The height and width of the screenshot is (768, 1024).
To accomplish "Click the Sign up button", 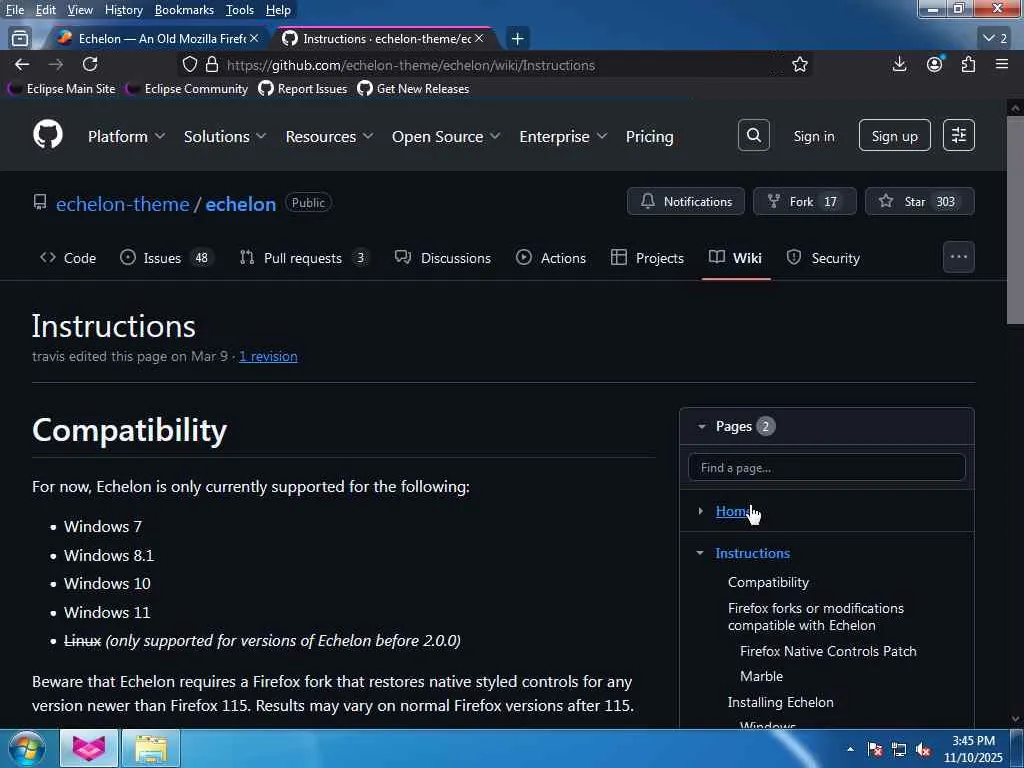I will click(x=895, y=136).
